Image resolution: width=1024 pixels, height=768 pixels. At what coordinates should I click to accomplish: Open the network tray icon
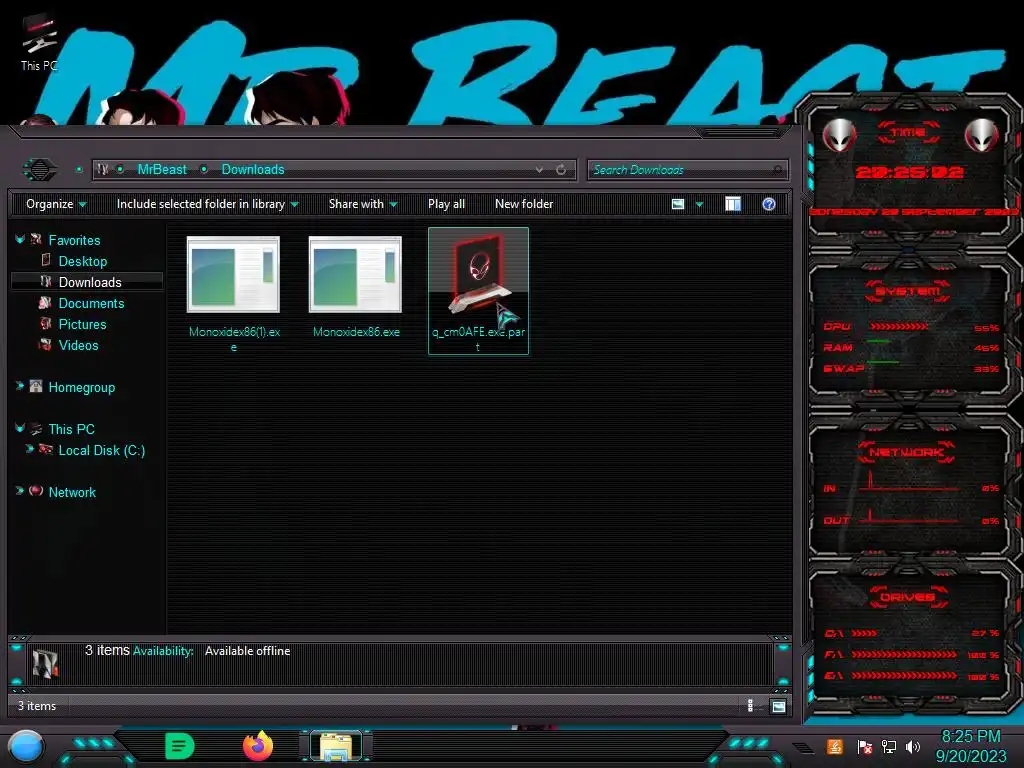pyautogui.click(x=888, y=746)
